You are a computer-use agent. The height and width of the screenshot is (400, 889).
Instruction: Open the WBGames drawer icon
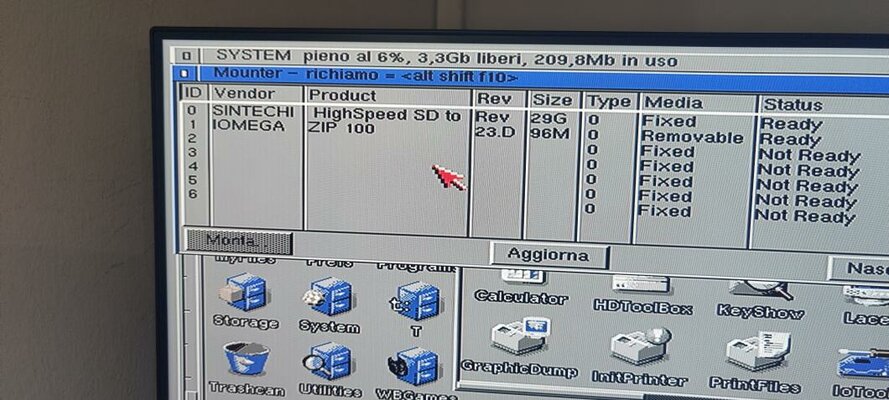pos(413,367)
